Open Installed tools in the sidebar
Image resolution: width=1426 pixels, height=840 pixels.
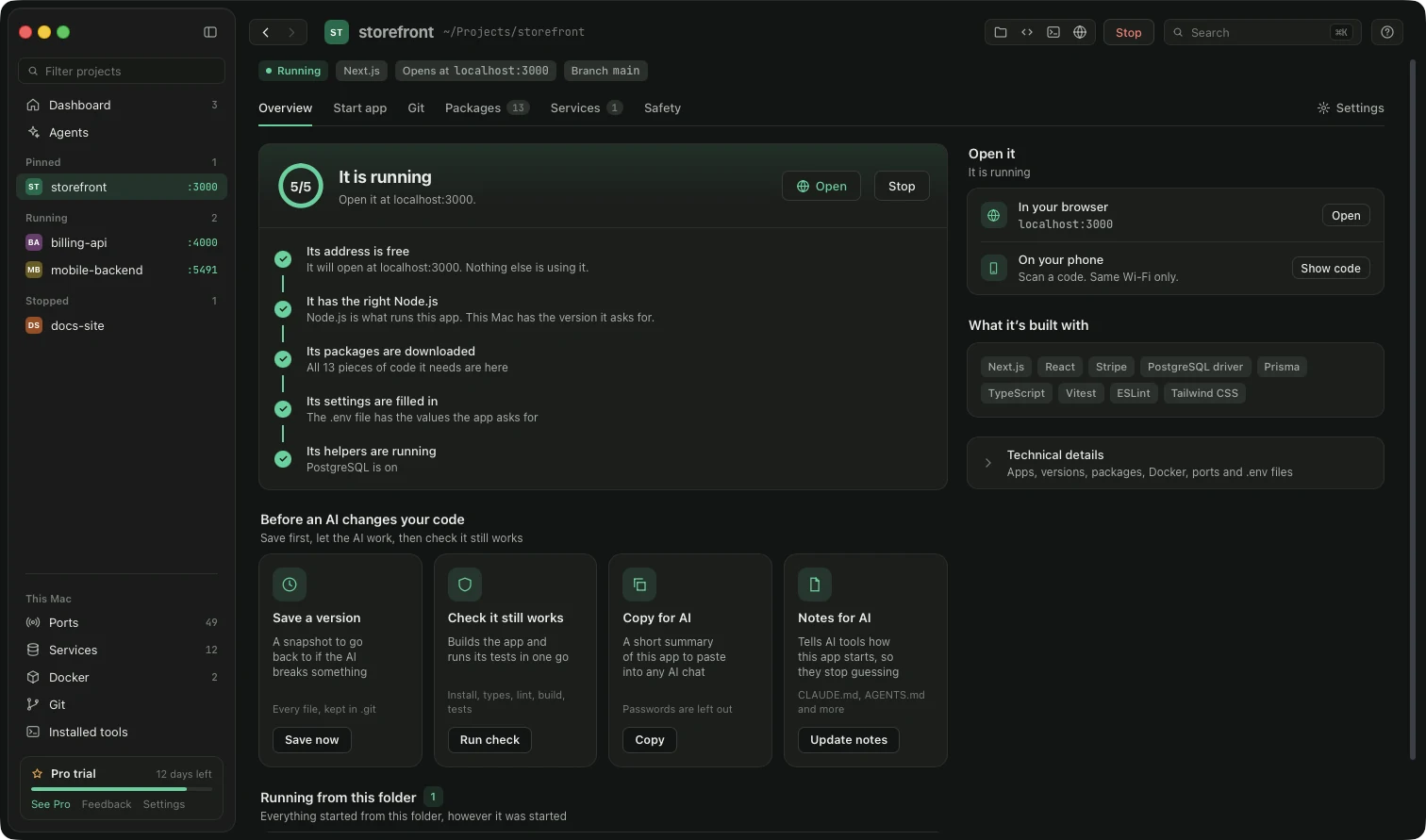[122, 732]
